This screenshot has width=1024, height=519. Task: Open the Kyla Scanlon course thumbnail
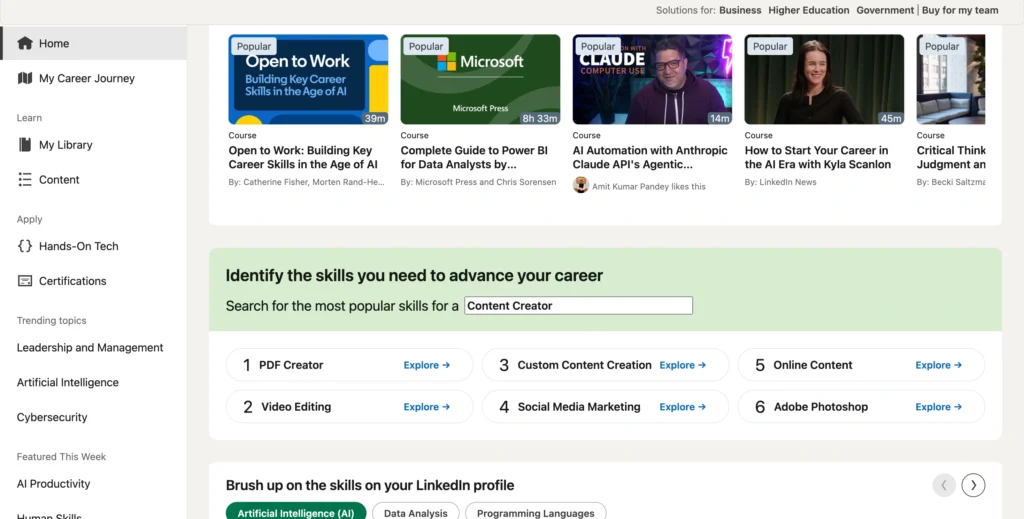(x=824, y=79)
